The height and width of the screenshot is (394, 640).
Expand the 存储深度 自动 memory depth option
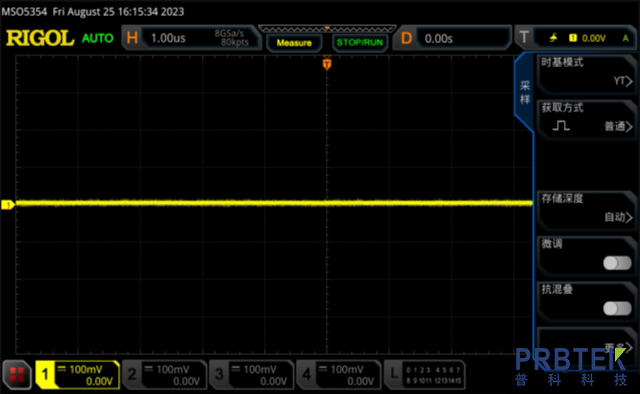pyautogui.click(x=587, y=211)
